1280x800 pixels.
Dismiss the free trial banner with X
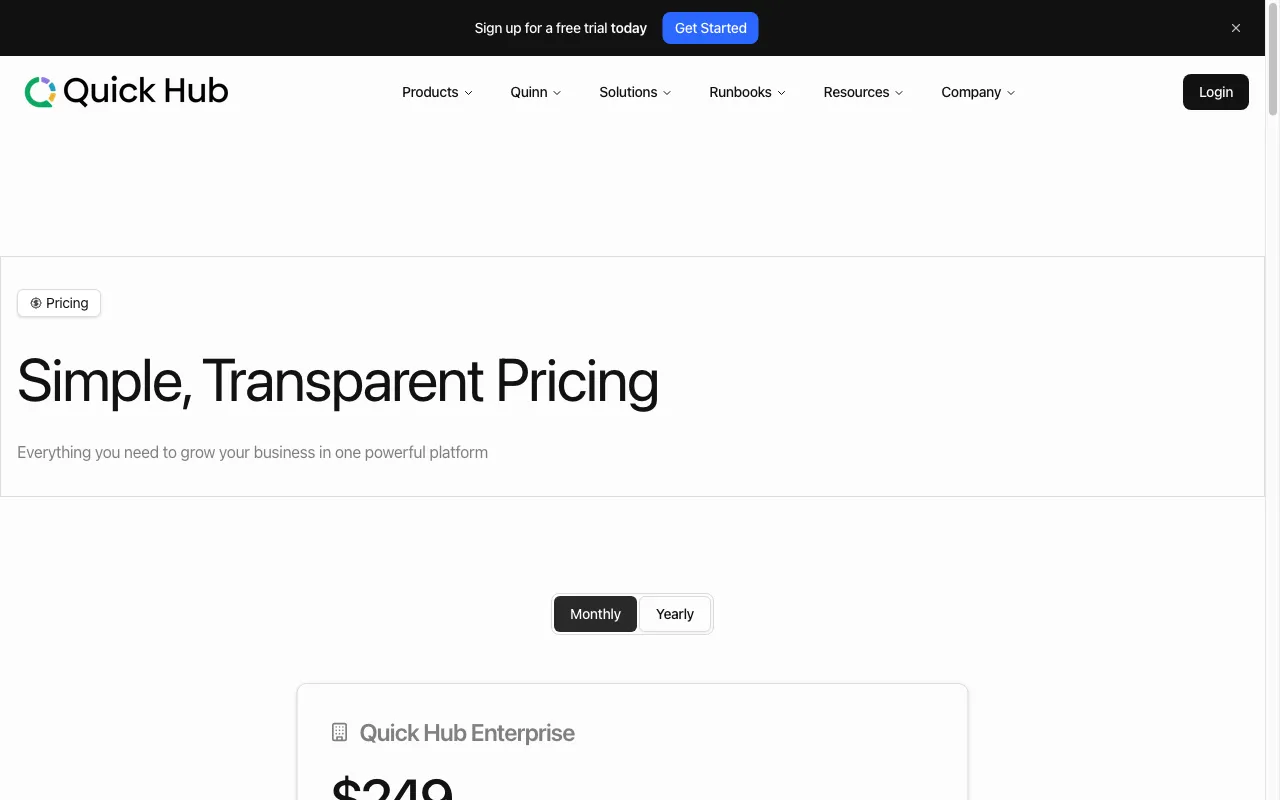click(1236, 28)
